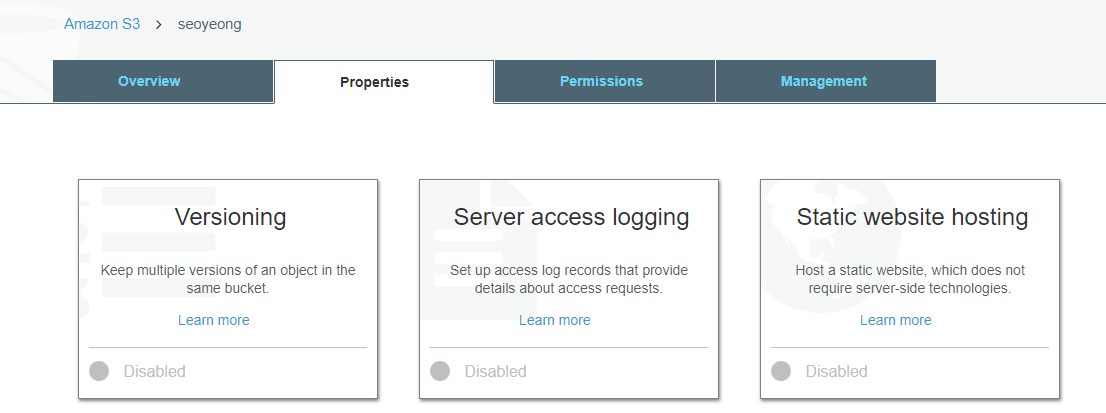Viewport: 1106px width, 413px height.
Task: Open the Server access logging card title
Action: [x=571, y=217]
